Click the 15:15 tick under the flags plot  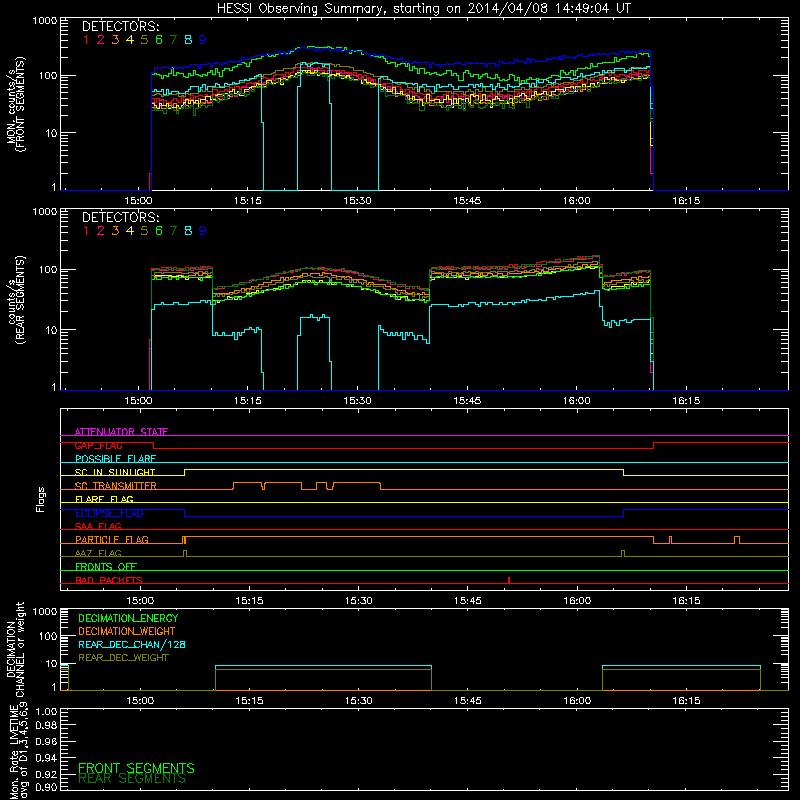pos(249,601)
